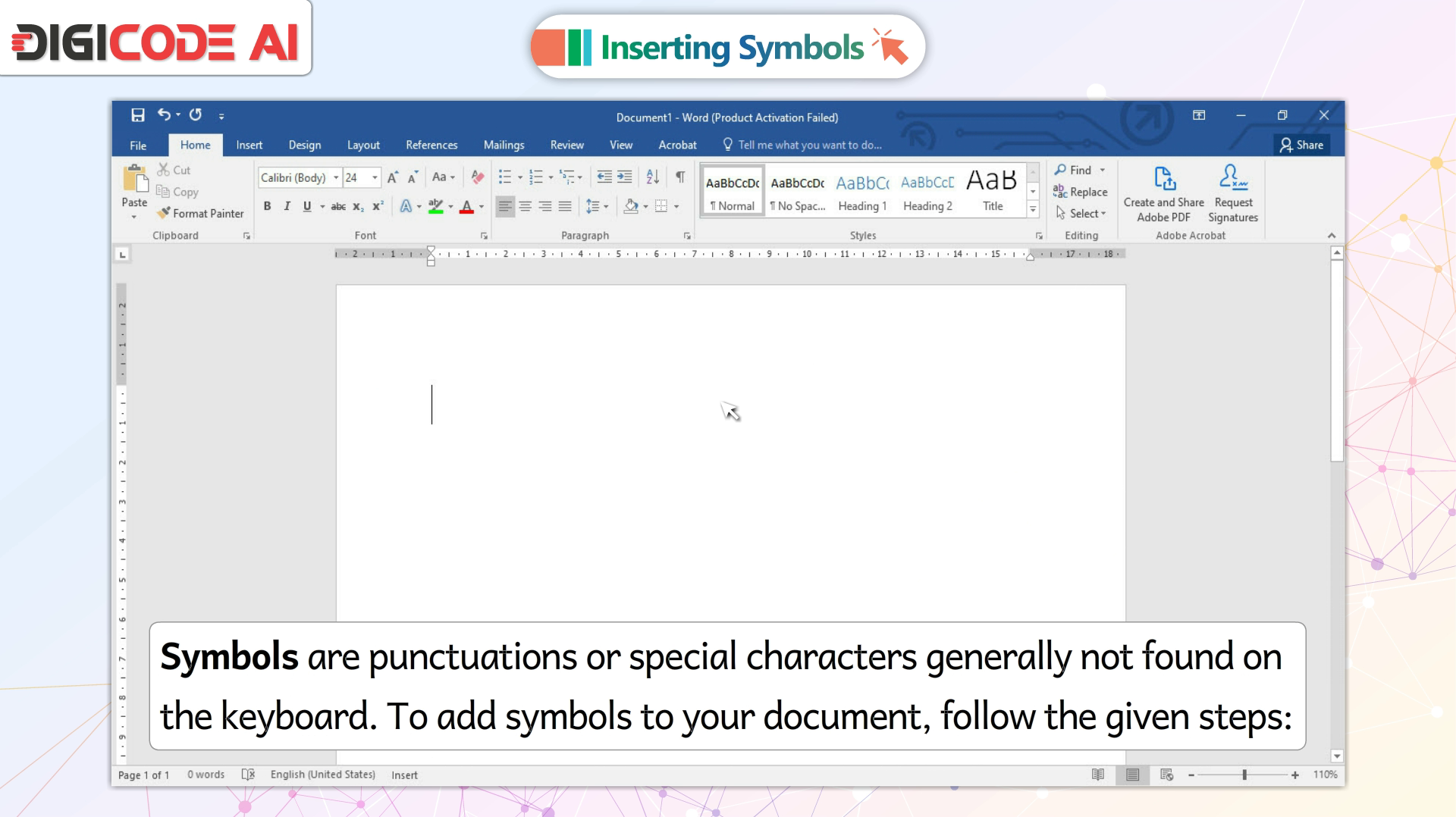Screen dimensions: 1456x817
Task: Click Create and Share Adobe PDF
Action: click(1164, 194)
